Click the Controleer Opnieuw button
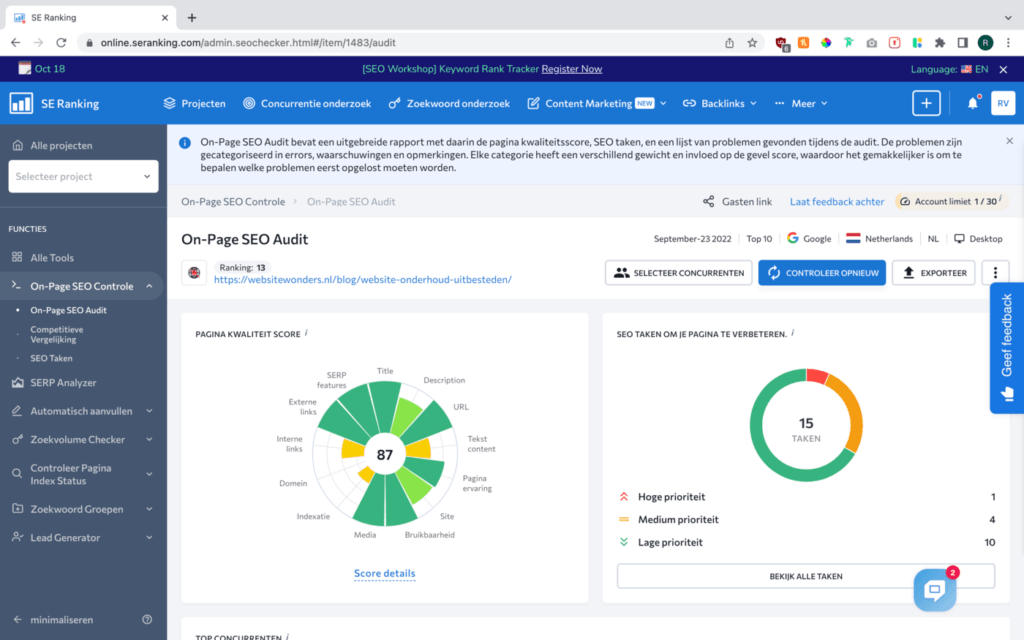 (821, 273)
